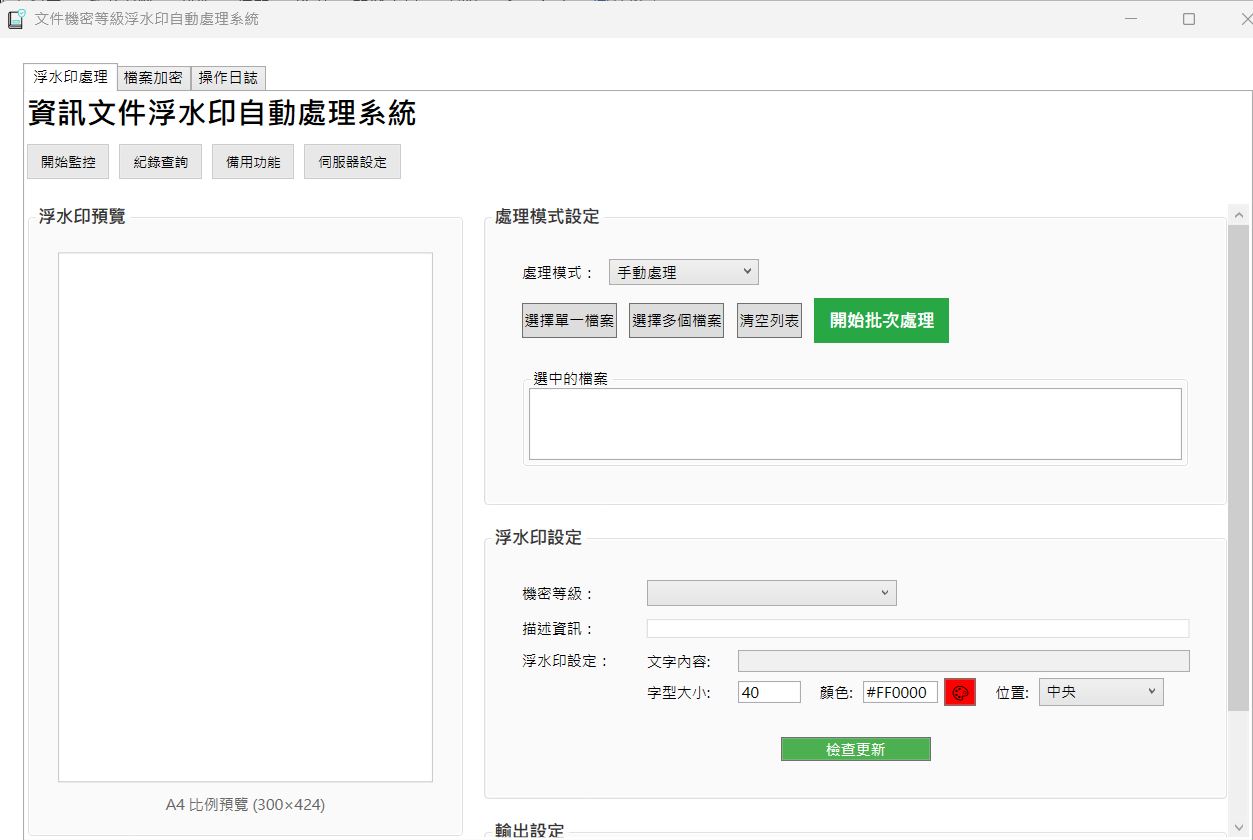Select the 浮水印處理 tab
The image size is (1253, 840).
(70, 77)
